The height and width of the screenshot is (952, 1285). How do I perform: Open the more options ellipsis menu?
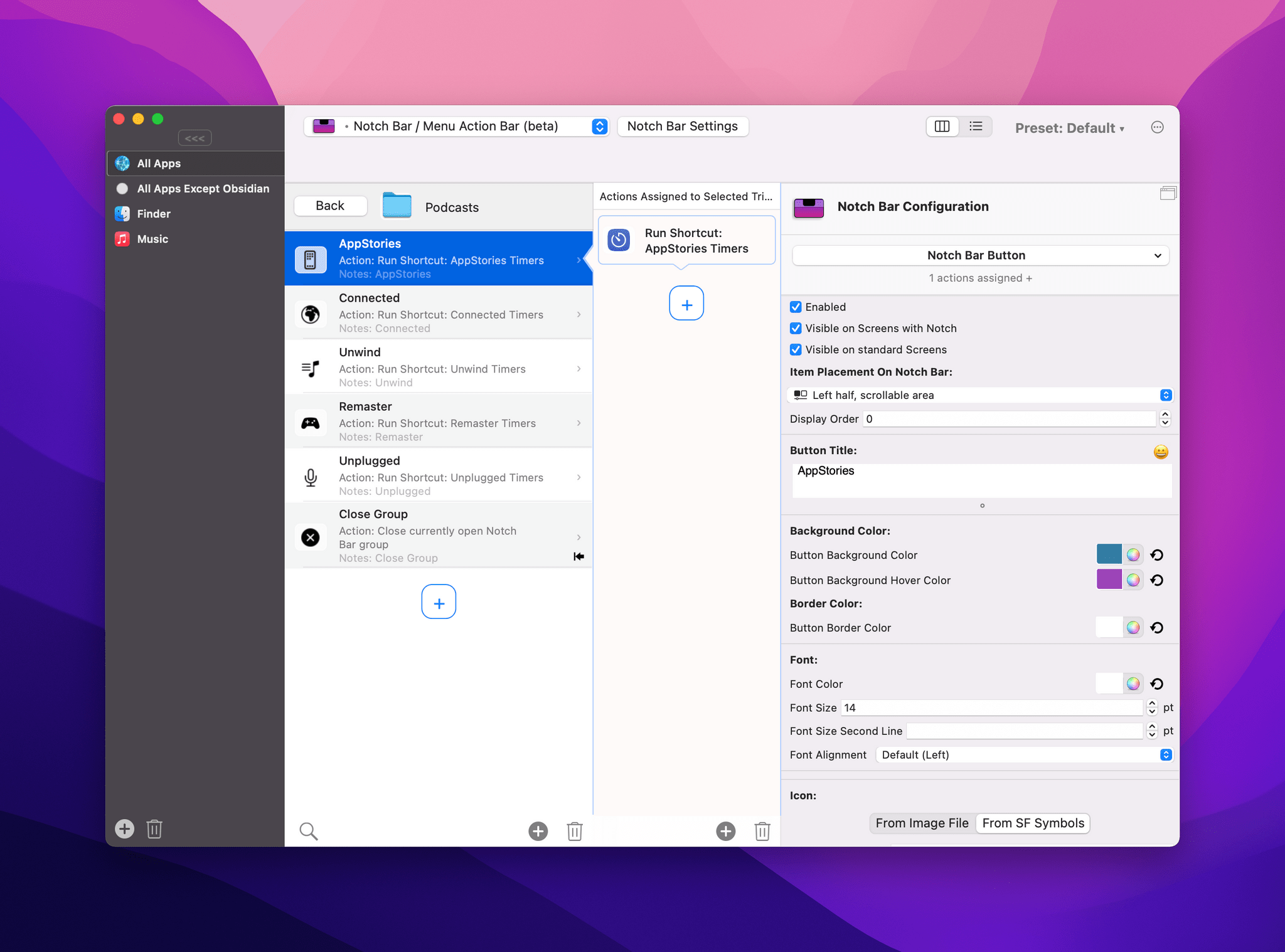(x=1158, y=127)
